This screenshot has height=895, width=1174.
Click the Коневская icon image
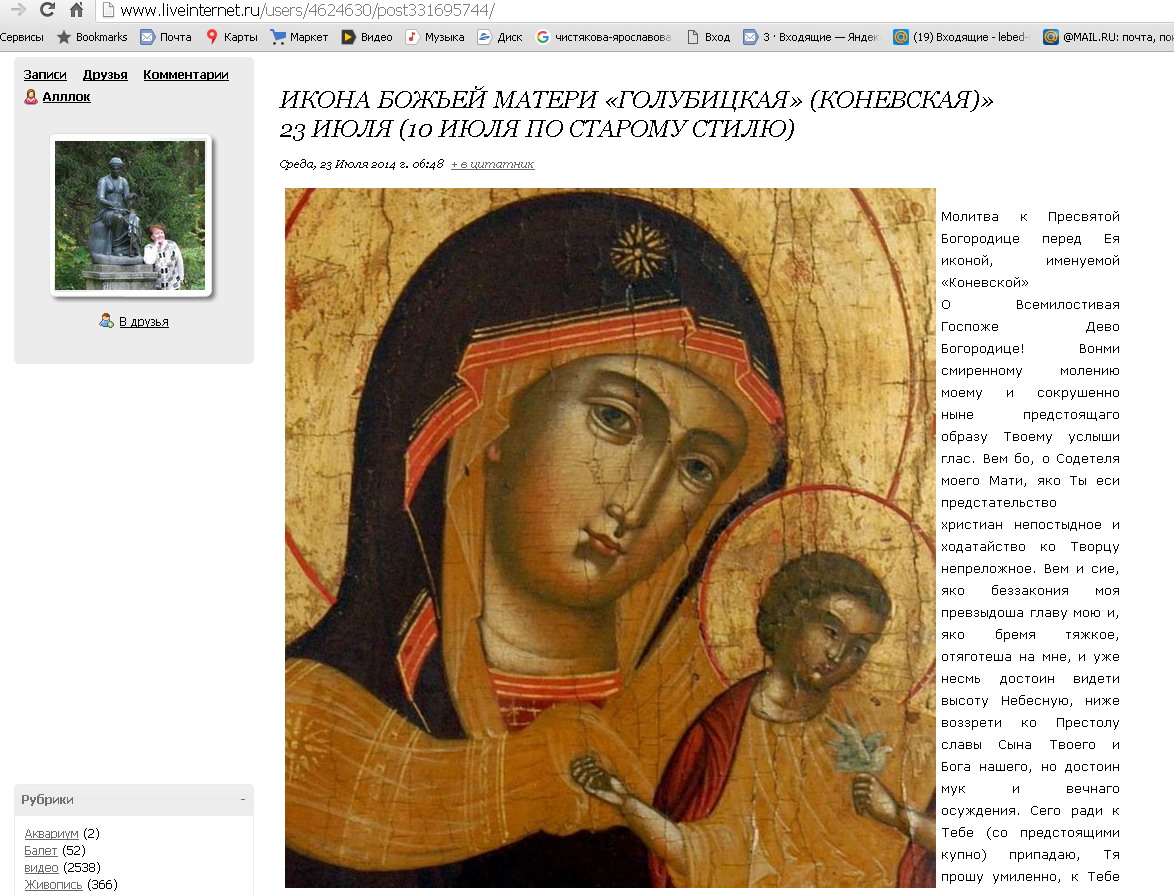[610, 538]
